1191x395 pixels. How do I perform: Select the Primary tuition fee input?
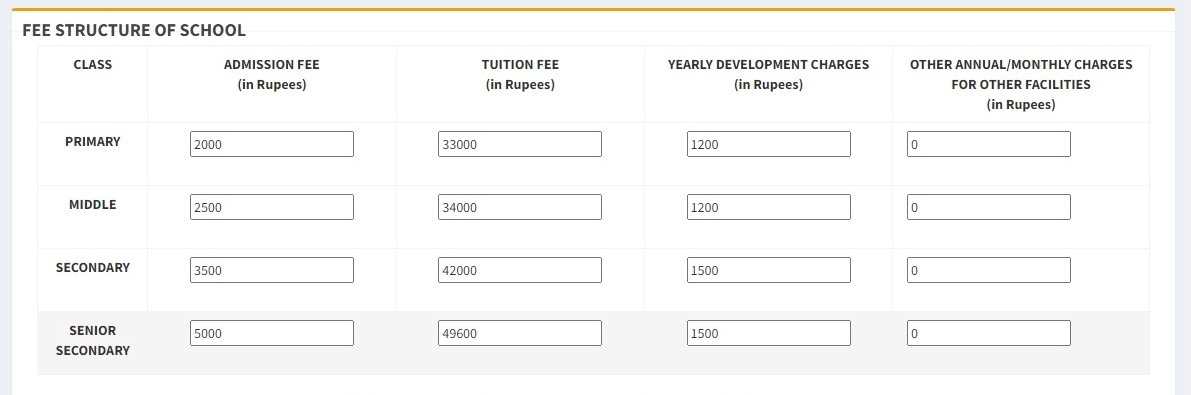pos(520,144)
